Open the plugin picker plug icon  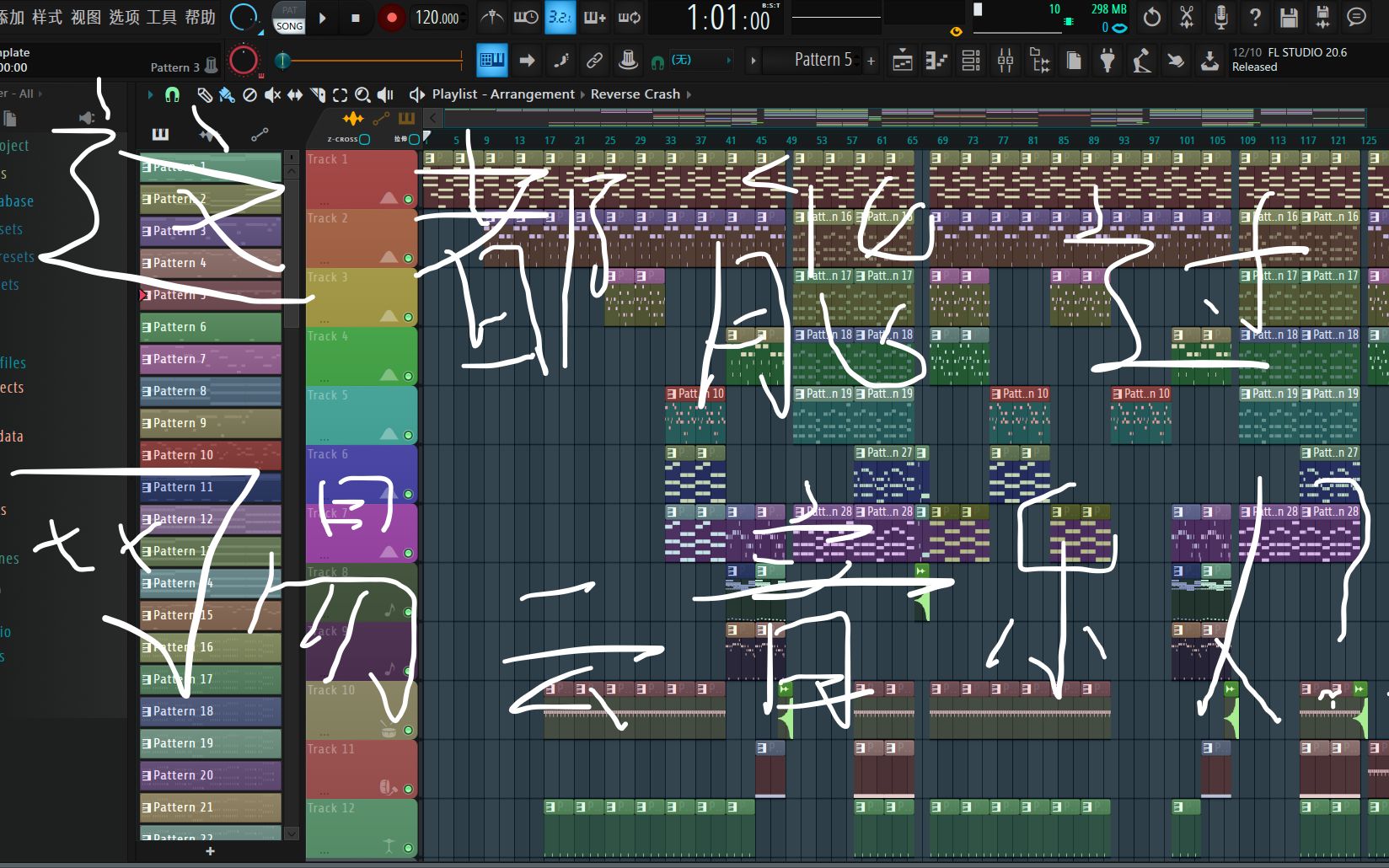[1107, 60]
